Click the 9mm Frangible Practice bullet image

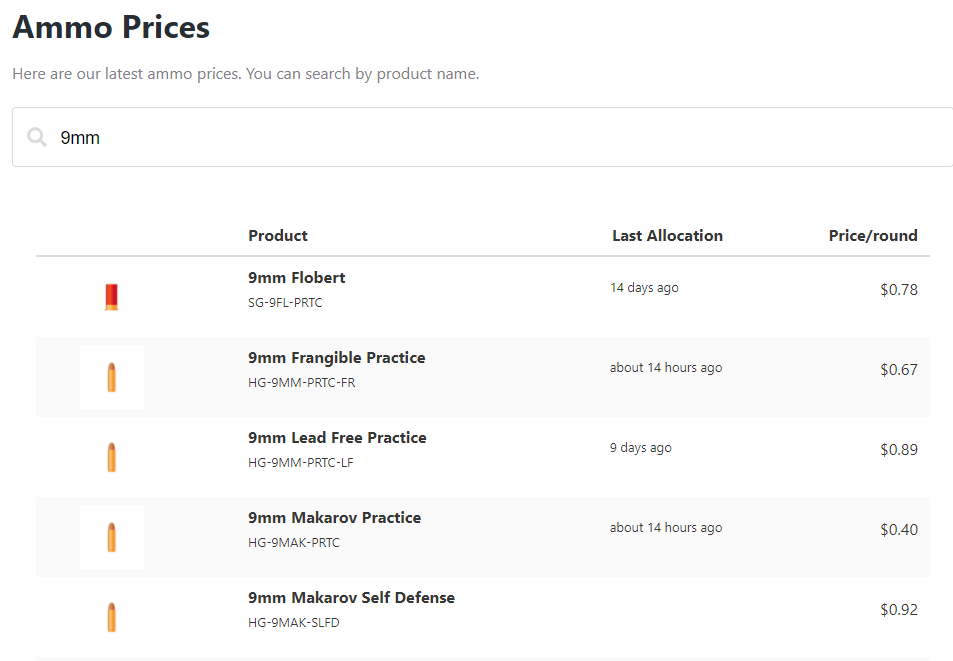point(112,377)
